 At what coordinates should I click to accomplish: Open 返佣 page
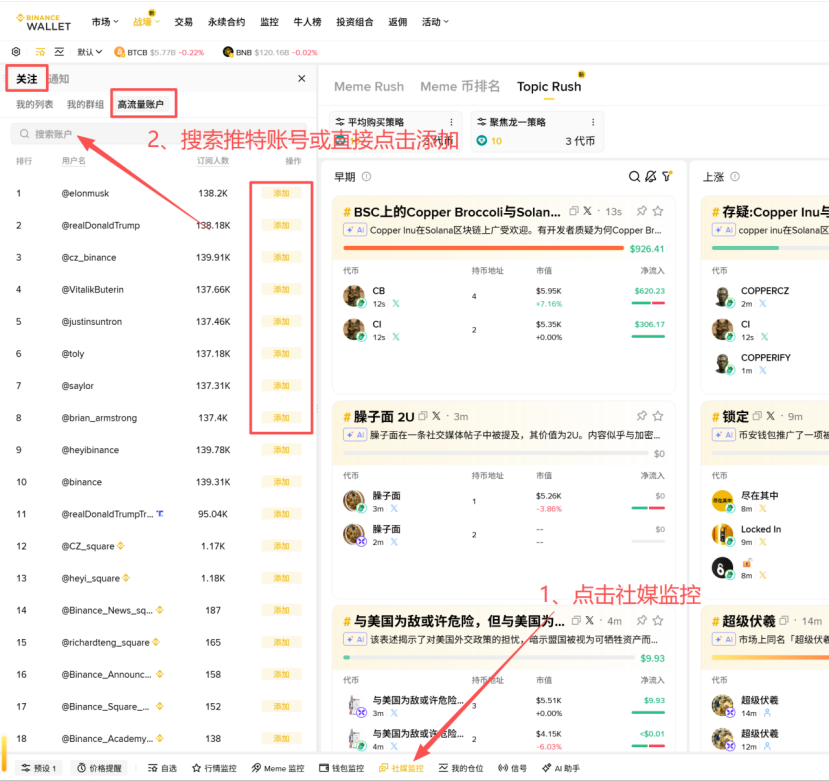[398, 22]
